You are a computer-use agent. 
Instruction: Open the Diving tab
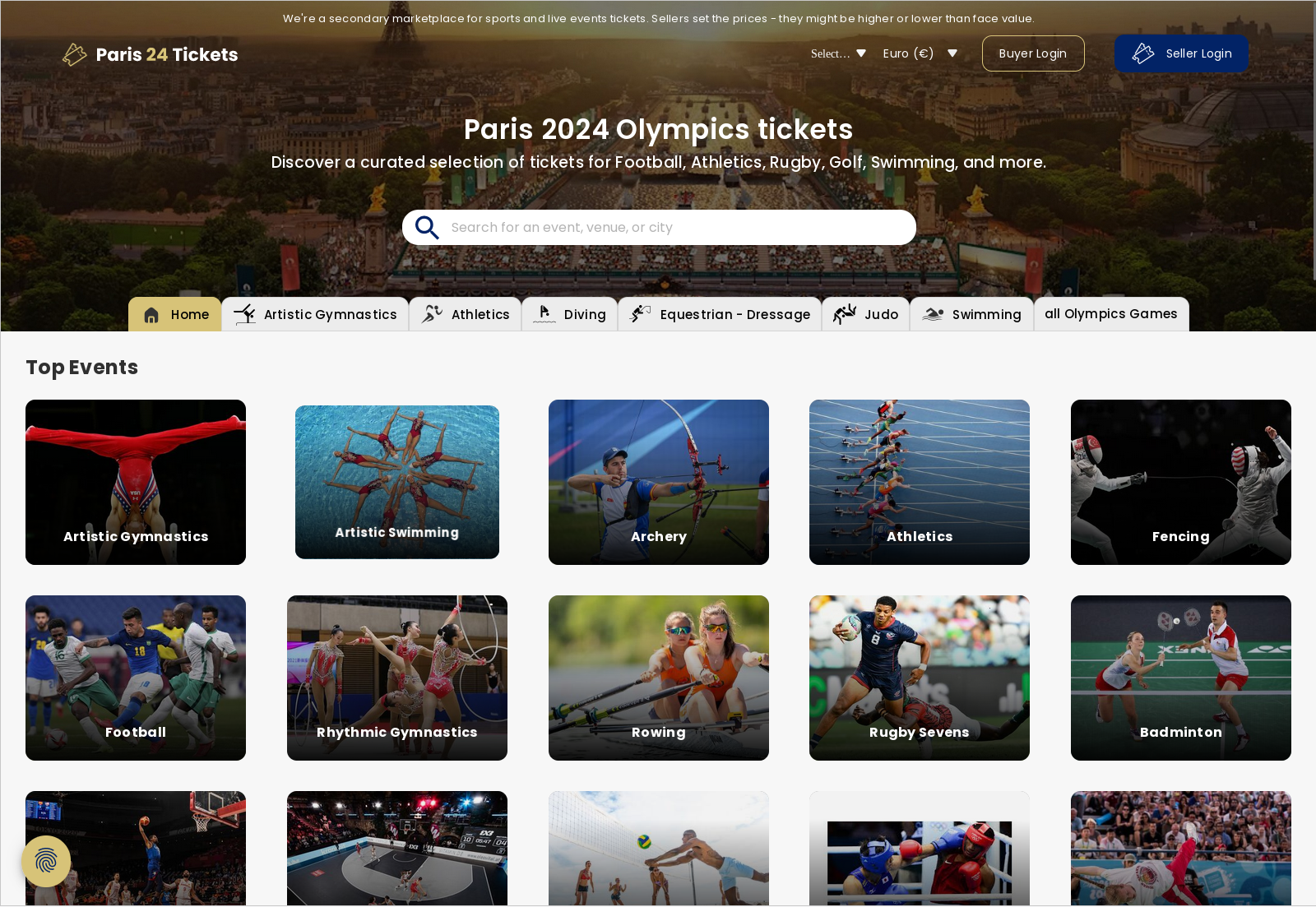pyautogui.click(x=569, y=314)
